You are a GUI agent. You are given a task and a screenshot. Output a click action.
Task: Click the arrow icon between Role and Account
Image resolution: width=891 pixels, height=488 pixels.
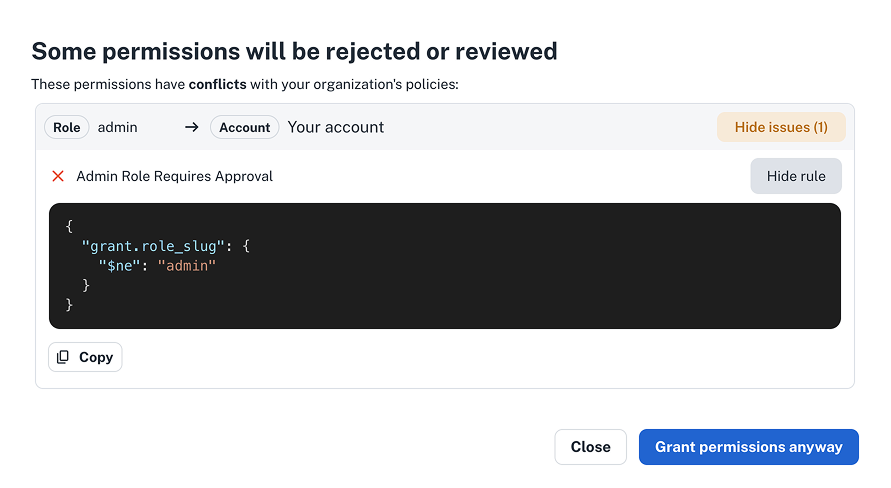pyautogui.click(x=192, y=127)
